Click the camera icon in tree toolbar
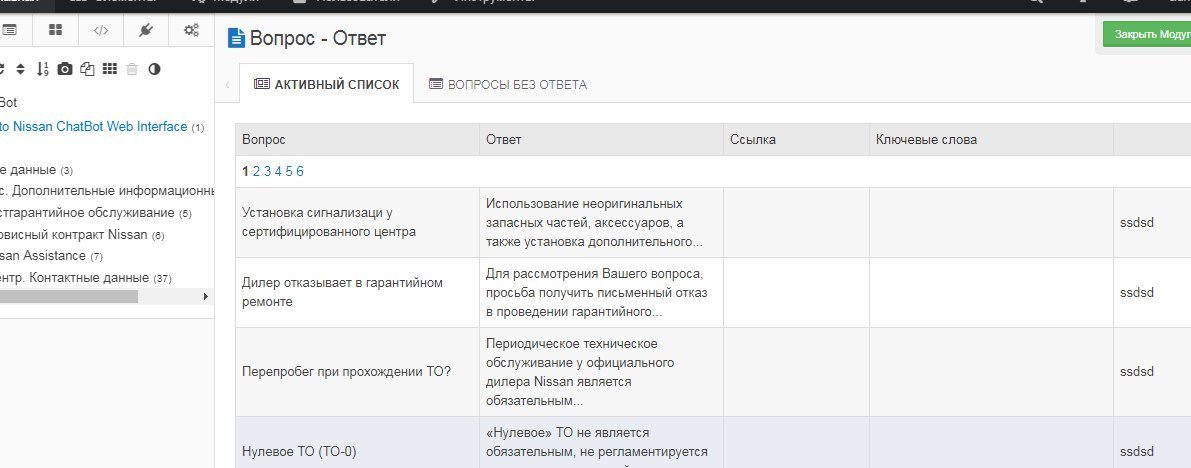The width and height of the screenshot is (1191, 468). click(65, 69)
